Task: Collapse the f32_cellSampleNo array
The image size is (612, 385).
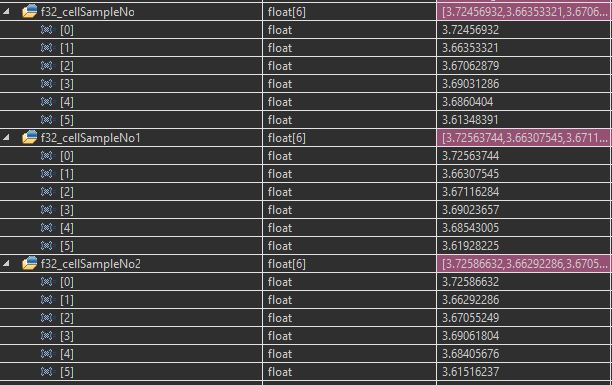Action: pos(6,12)
